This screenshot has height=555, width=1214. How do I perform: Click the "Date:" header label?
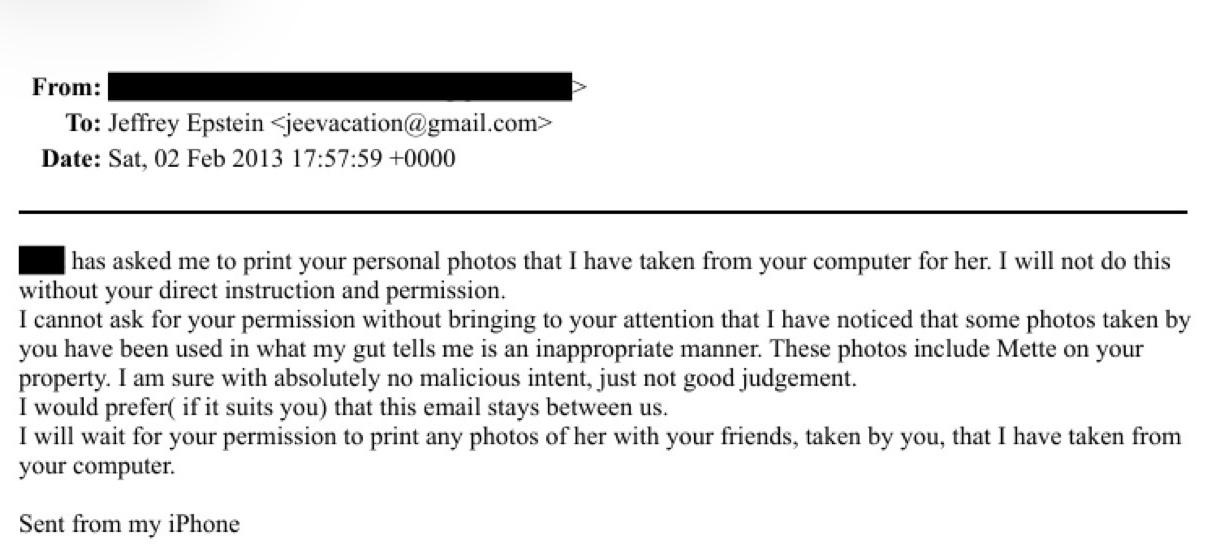[71, 158]
